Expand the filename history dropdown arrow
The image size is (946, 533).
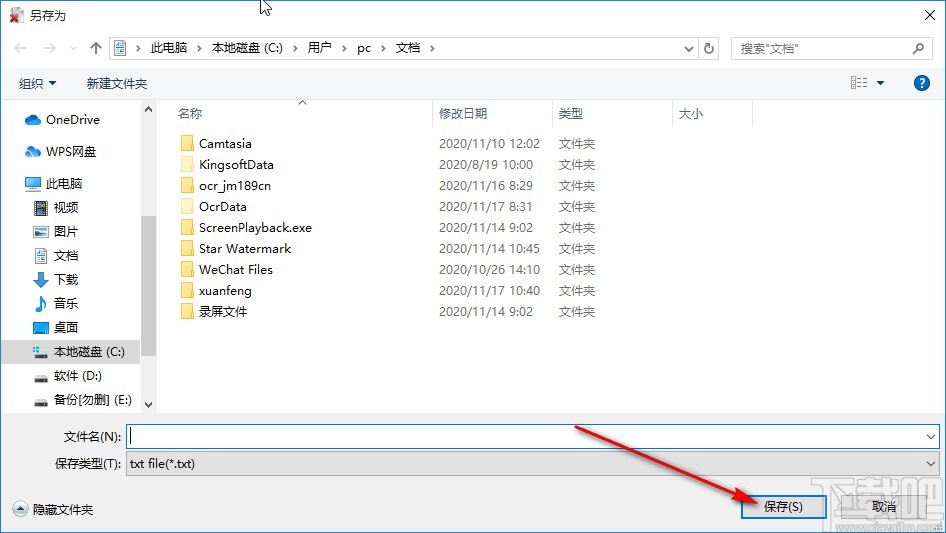[930, 436]
